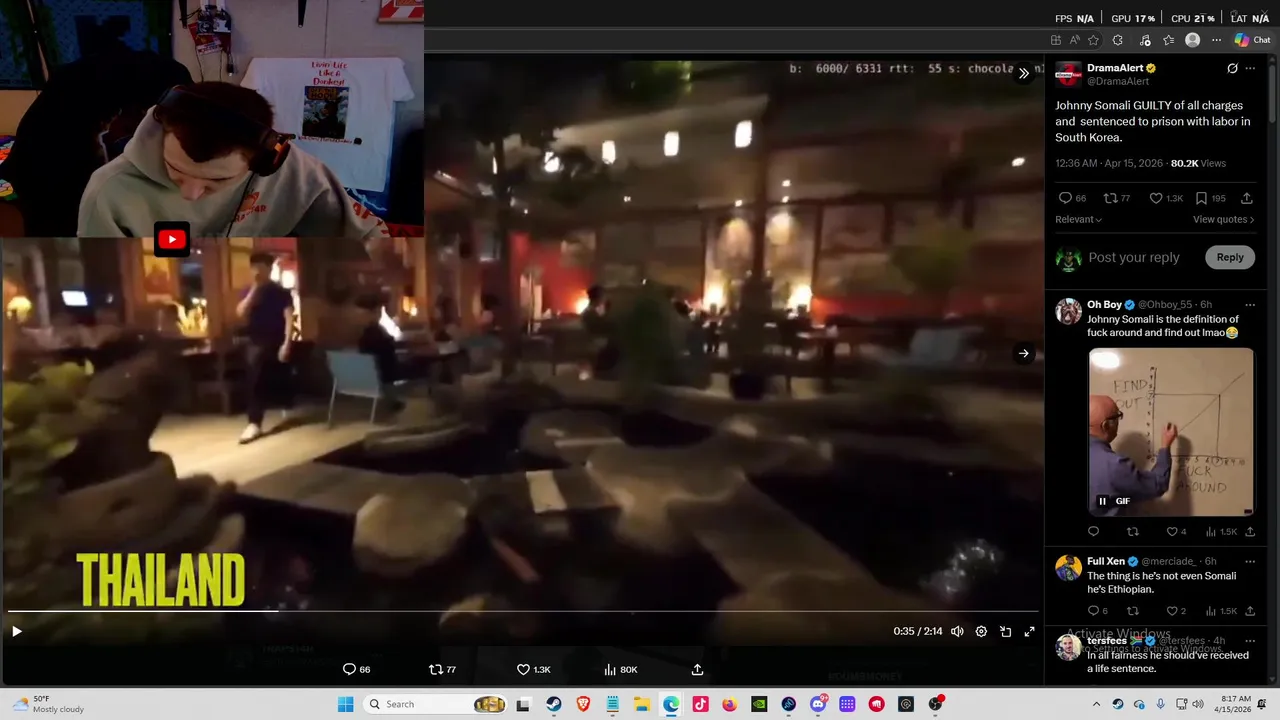Collapse sidebar with double-chevron icon
This screenshot has width=1280, height=720.
click(x=1023, y=73)
